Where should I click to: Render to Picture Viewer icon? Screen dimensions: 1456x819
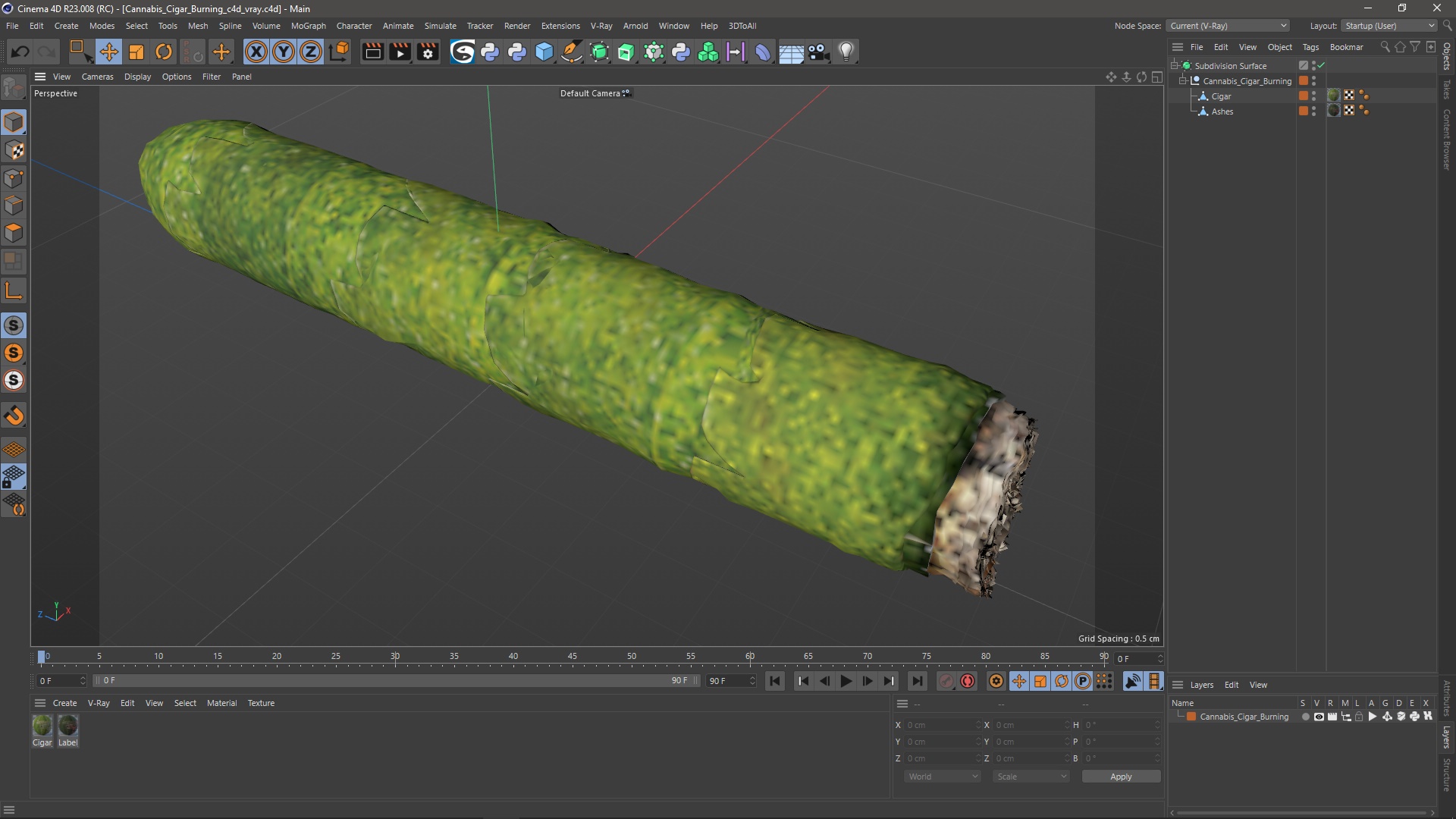pyautogui.click(x=400, y=52)
